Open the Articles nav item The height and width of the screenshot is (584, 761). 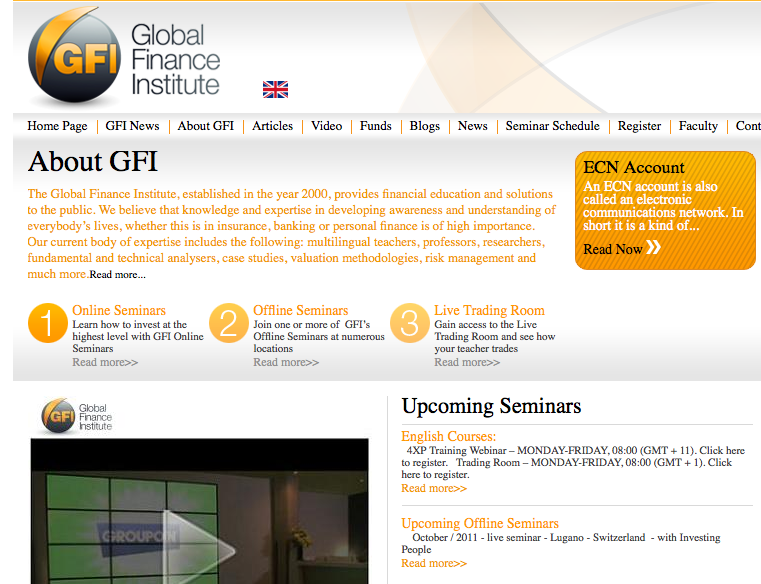(x=273, y=126)
